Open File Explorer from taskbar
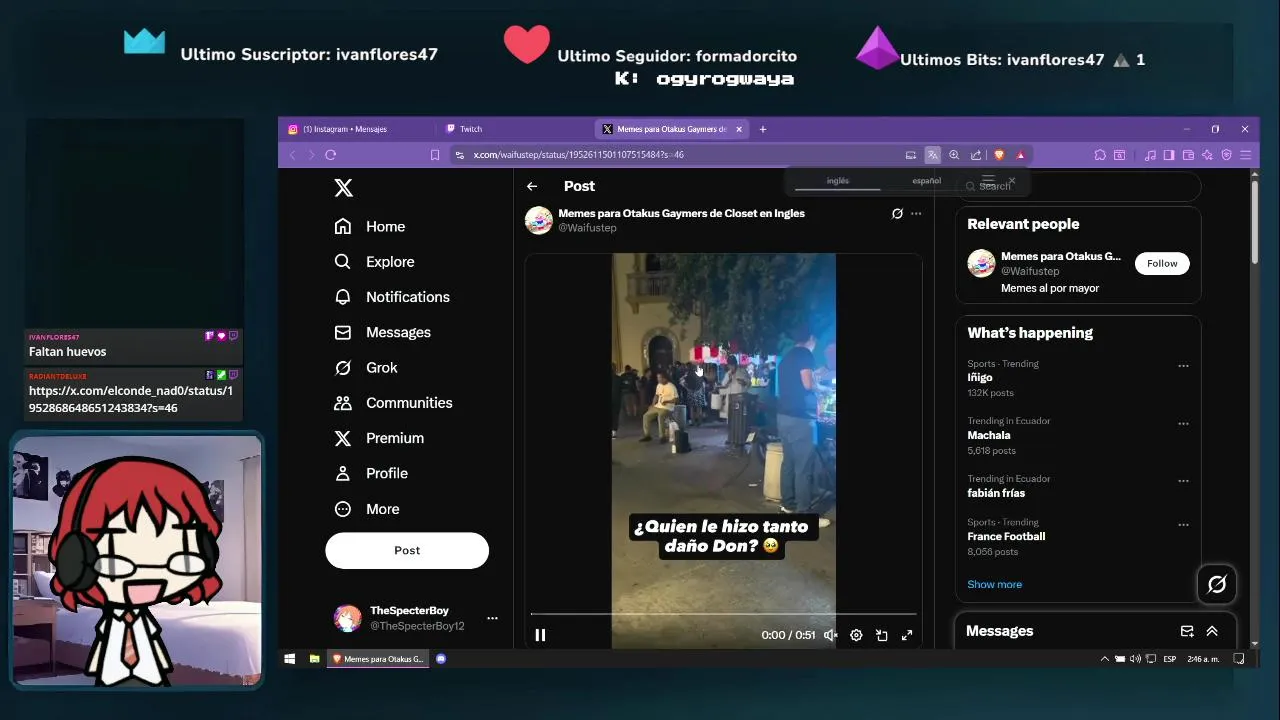1280x720 pixels. coord(314,659)
